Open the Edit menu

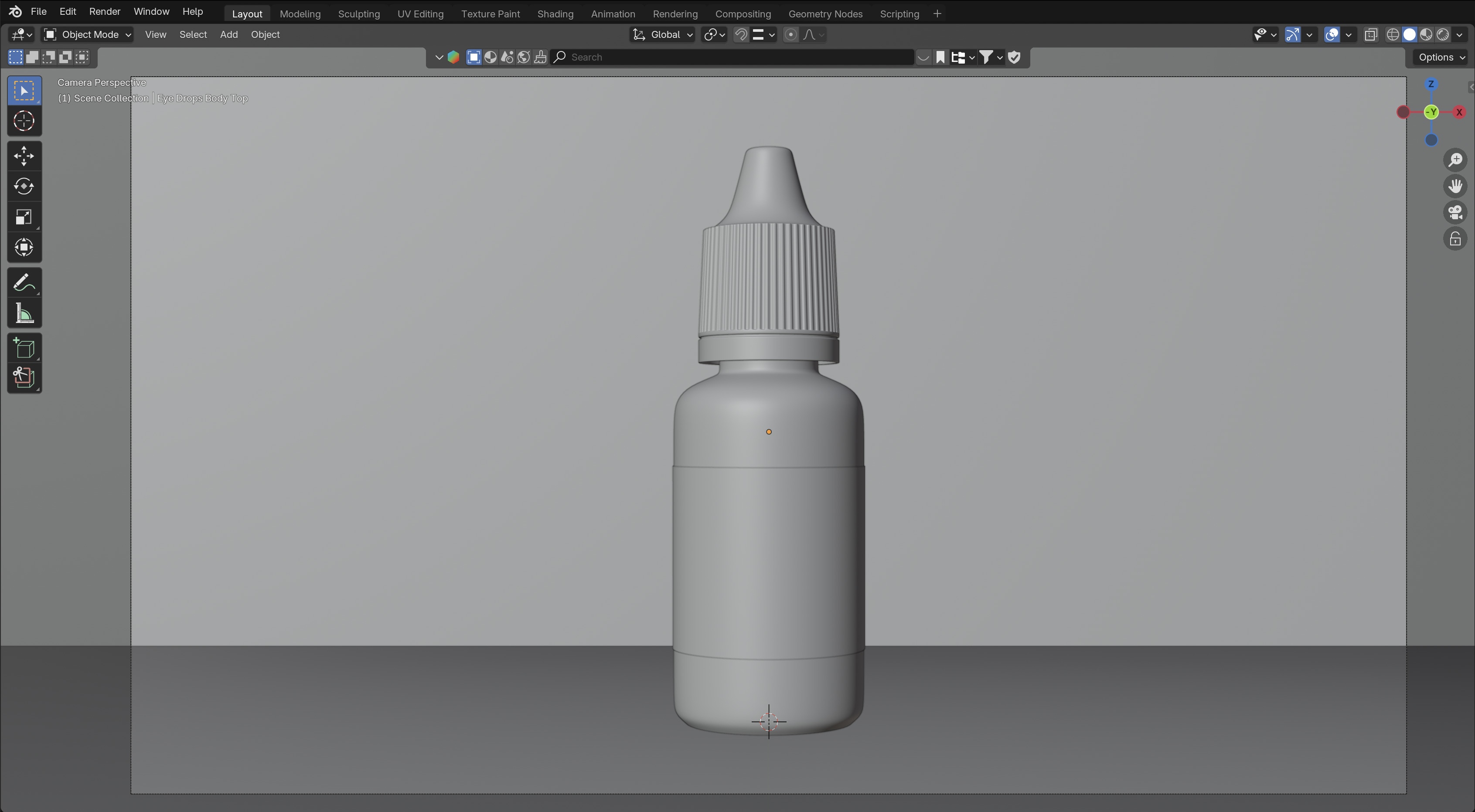pyautogui.click(x=68, y=11)
